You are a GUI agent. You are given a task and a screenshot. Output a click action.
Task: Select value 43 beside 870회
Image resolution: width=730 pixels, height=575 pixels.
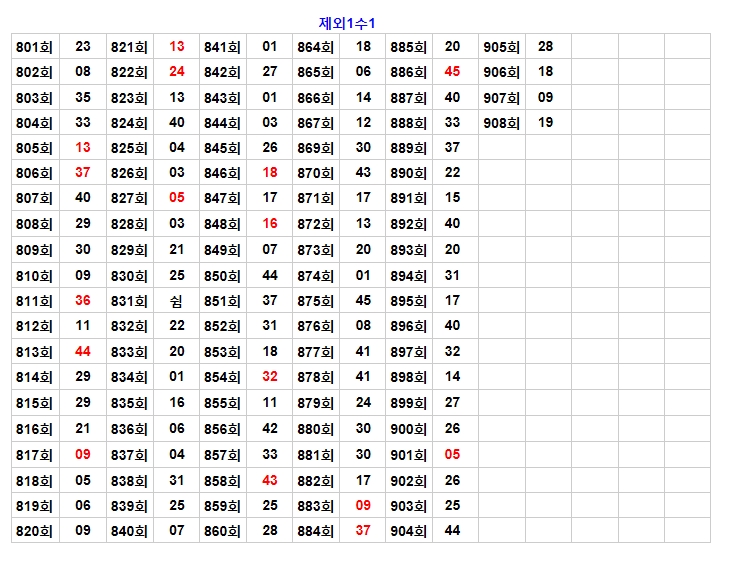coord(363,173)
